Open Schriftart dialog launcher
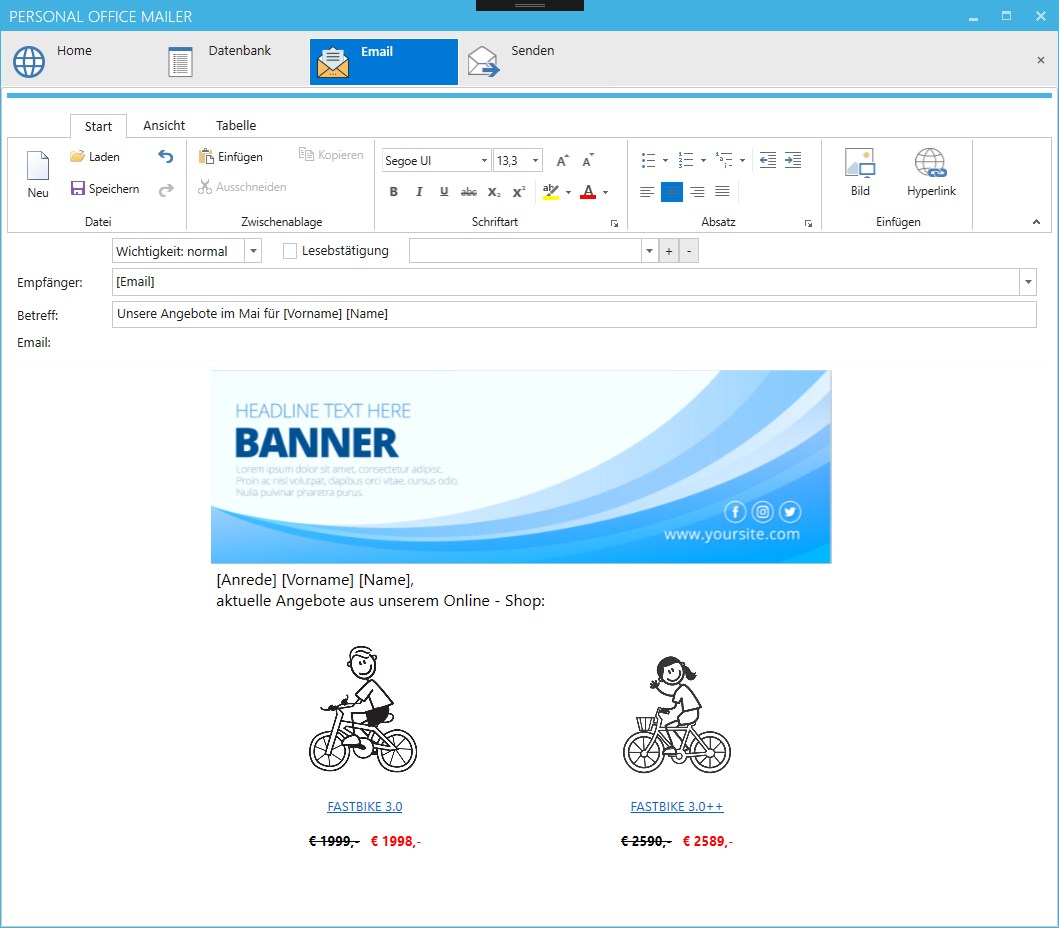Screen dimensions: 1059x928 click(x=614, y=224)
